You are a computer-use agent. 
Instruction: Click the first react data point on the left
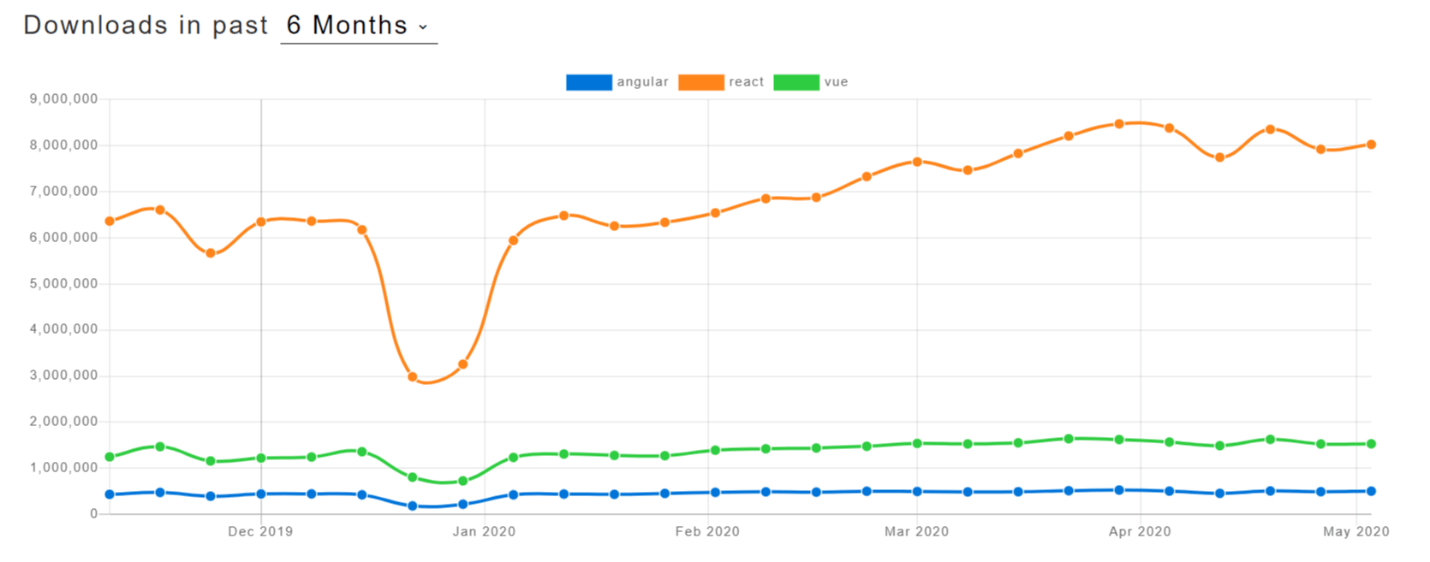(109, 221)
